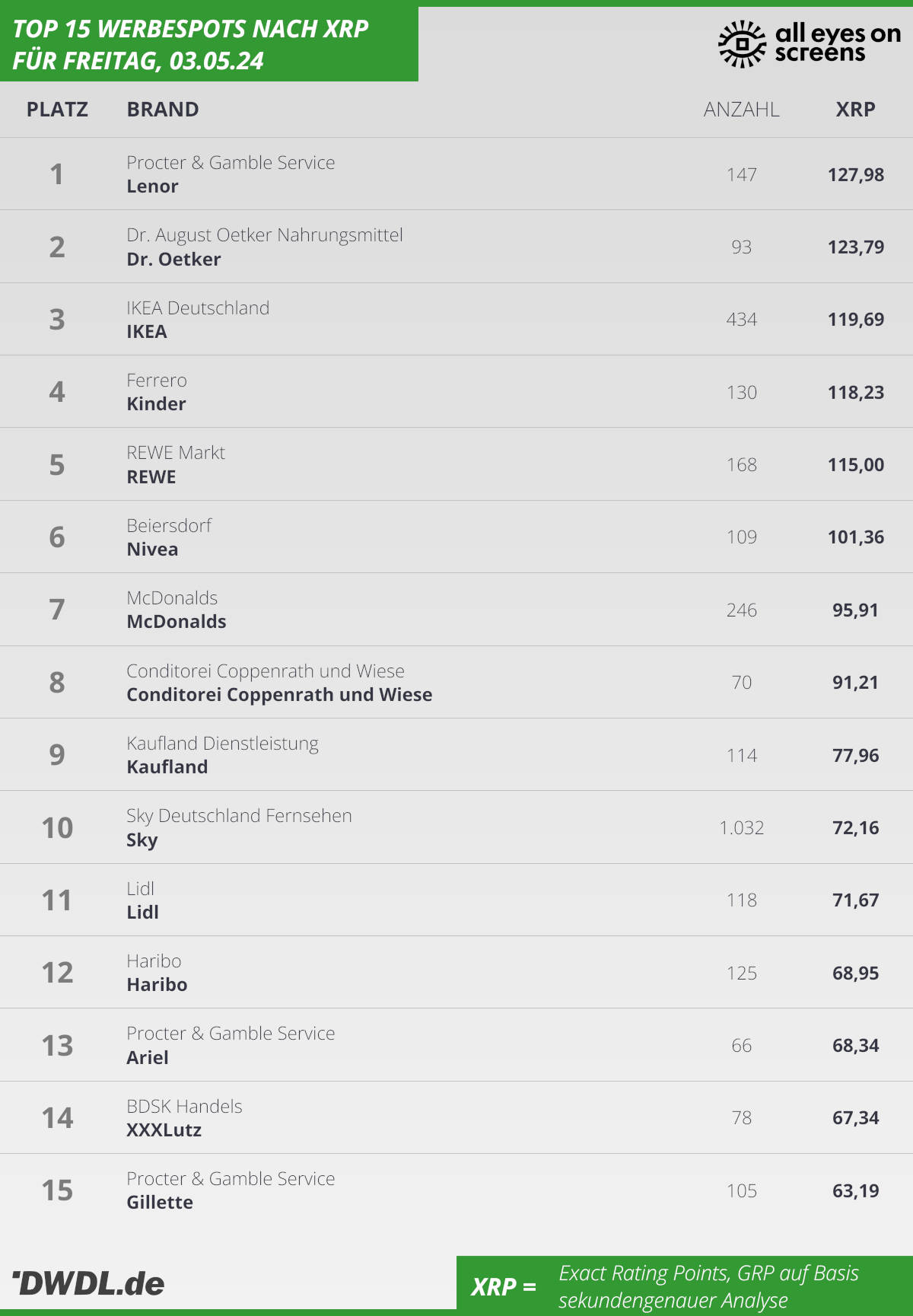Viewport: 913px width, 1316px height.
Task: Select the Nivea brand entry
Action: [152, 550]
